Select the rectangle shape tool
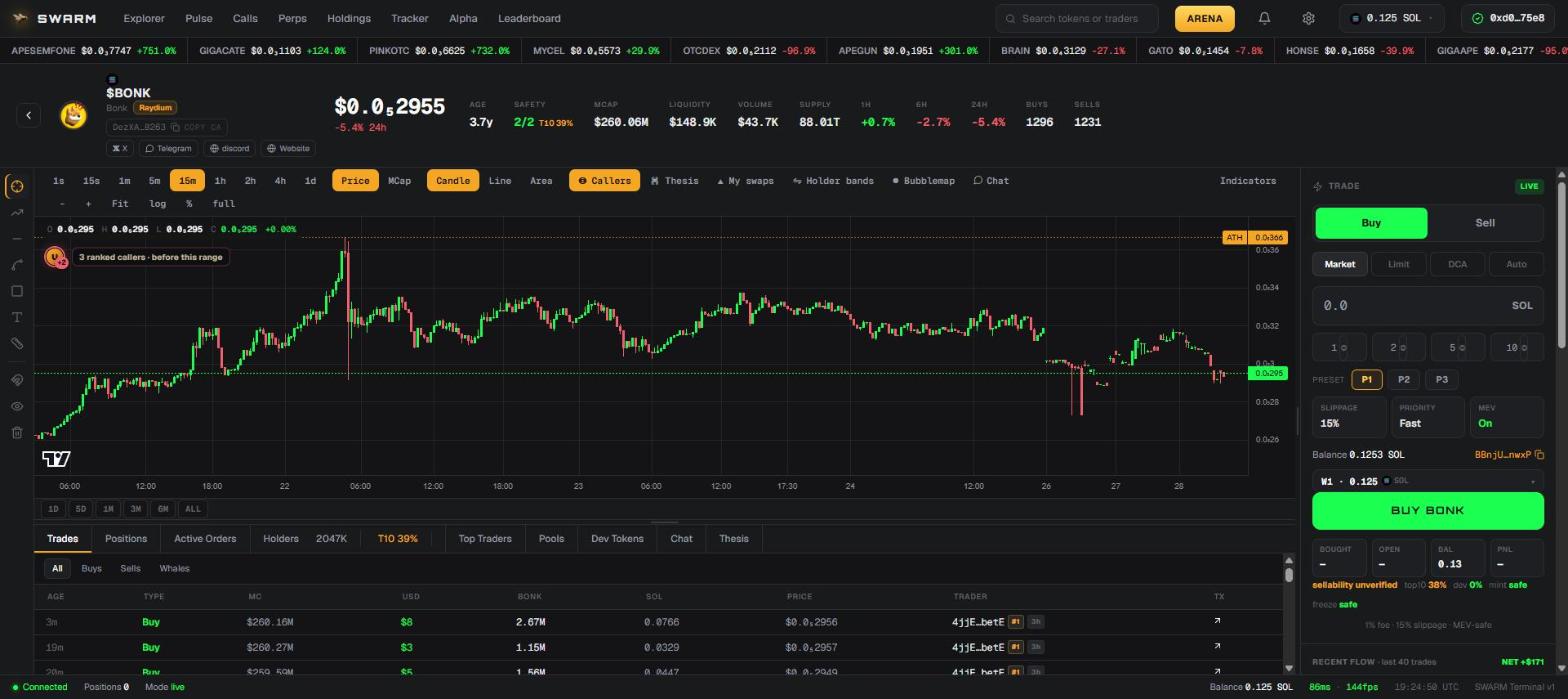The height and width of the screenshot is (699, 1568). (17, 291)
